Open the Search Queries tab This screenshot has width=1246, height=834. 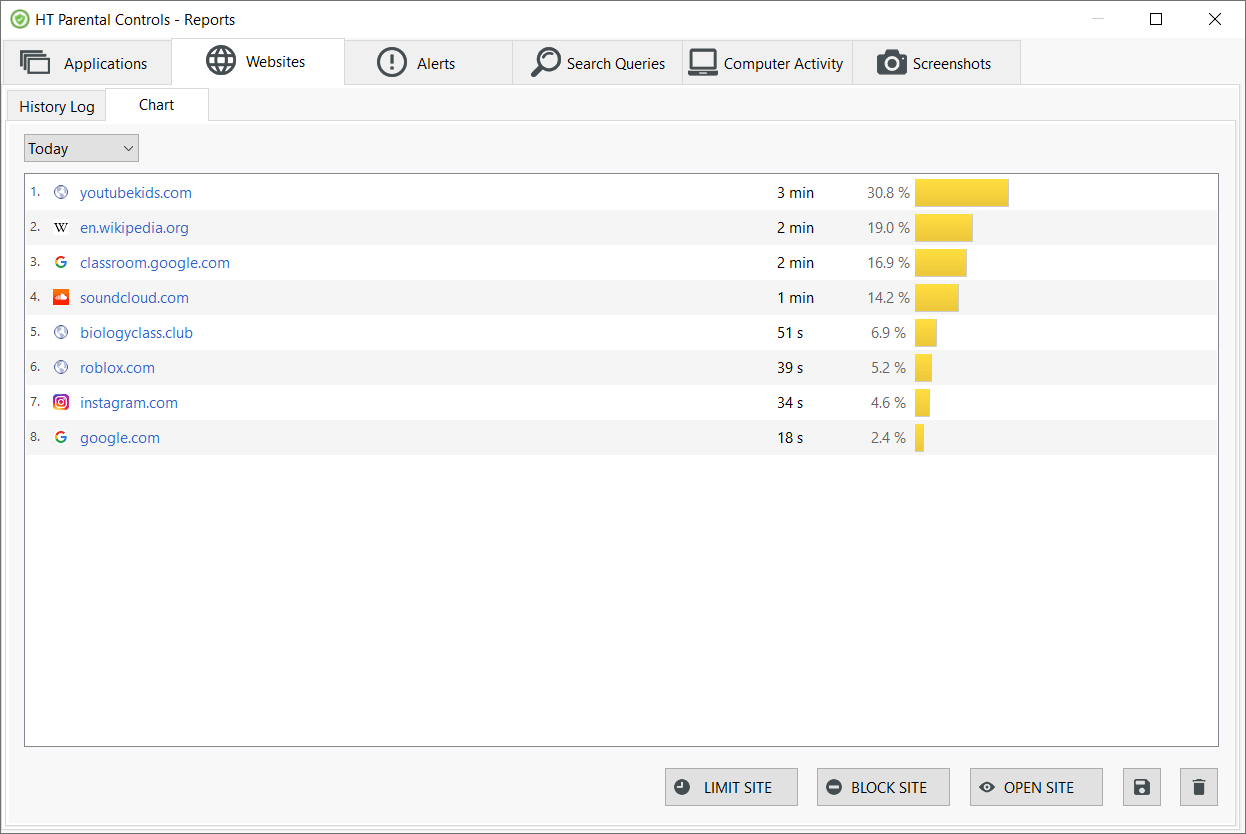(x=598, y=63)
